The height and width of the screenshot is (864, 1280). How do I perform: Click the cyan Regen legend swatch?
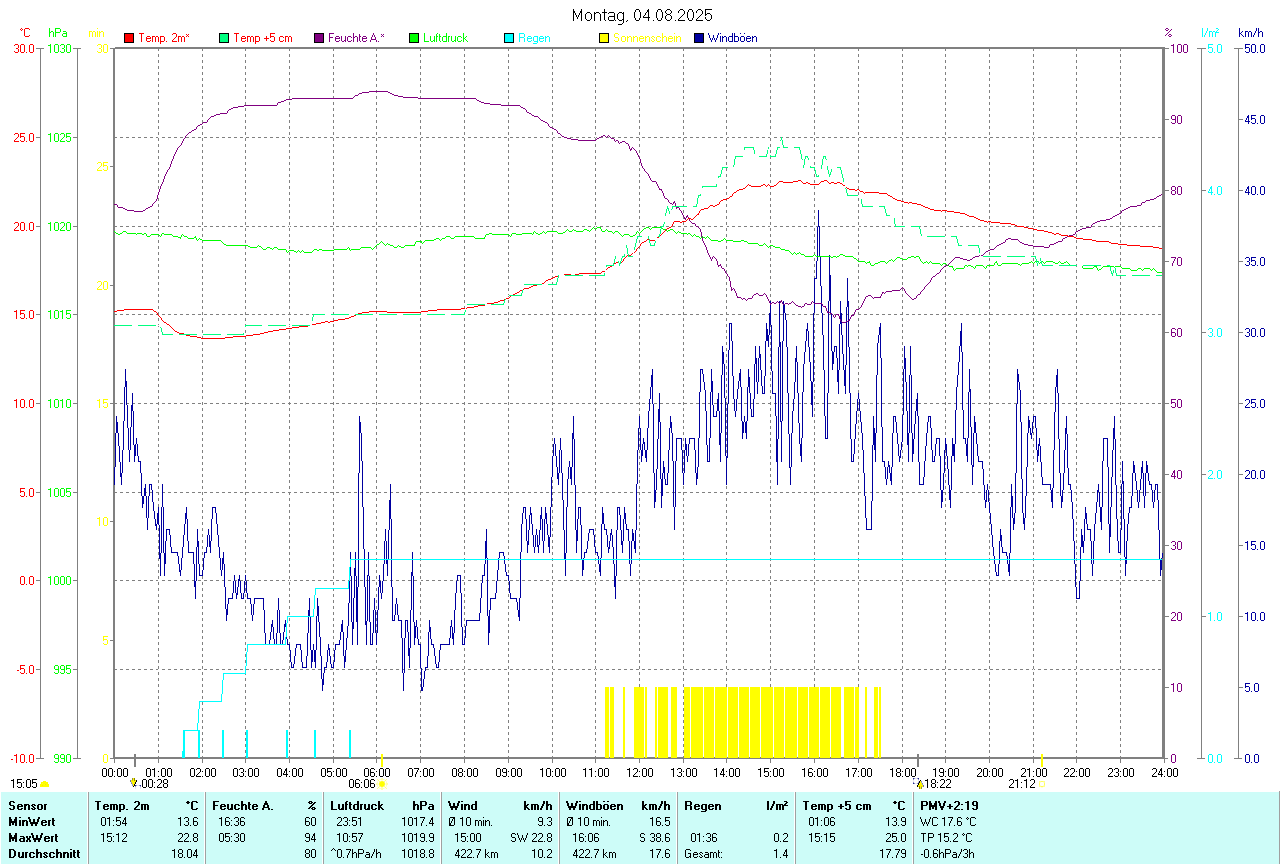[x=509, y=38]
